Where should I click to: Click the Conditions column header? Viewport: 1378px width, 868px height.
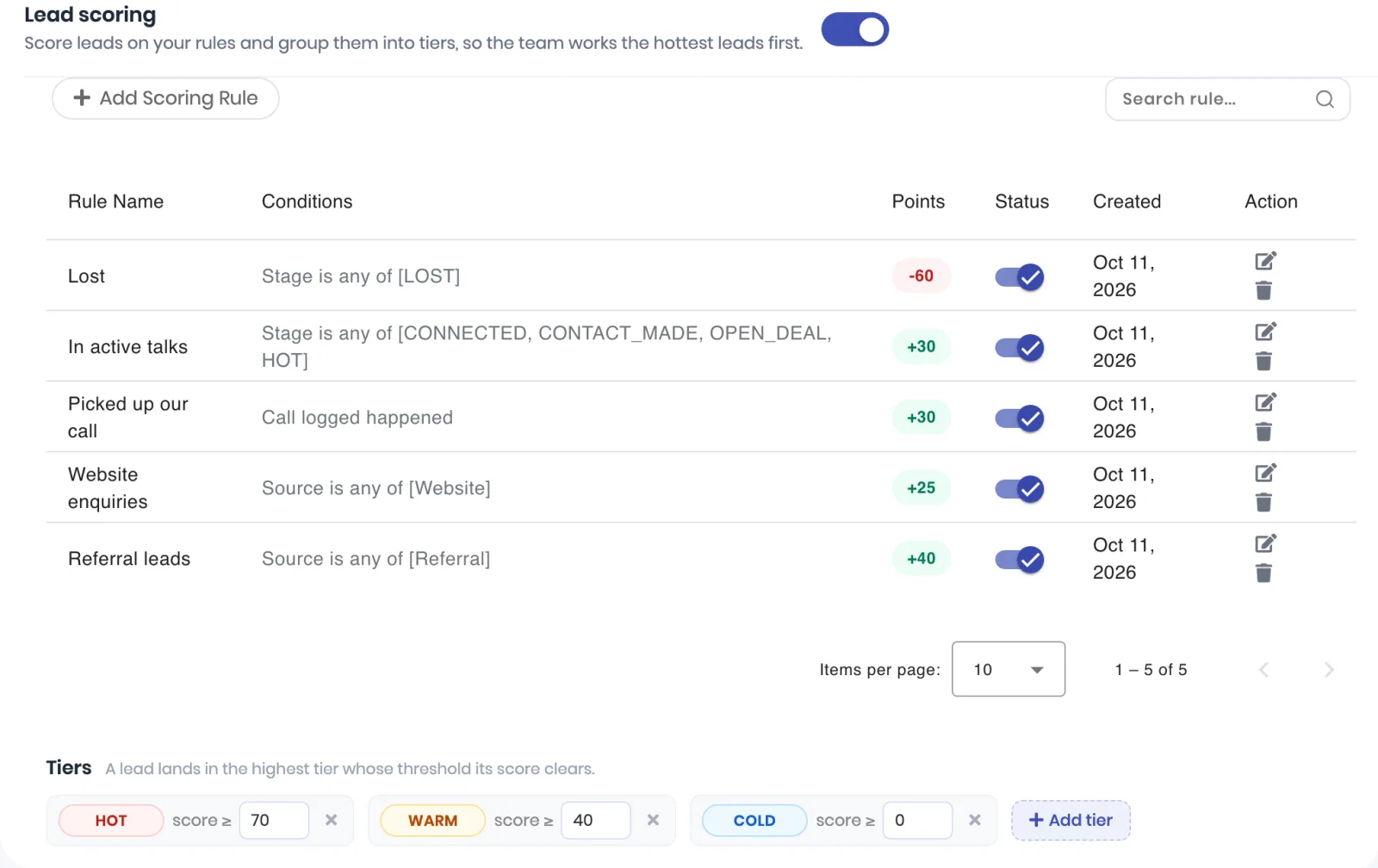click(x=307, y=201)
